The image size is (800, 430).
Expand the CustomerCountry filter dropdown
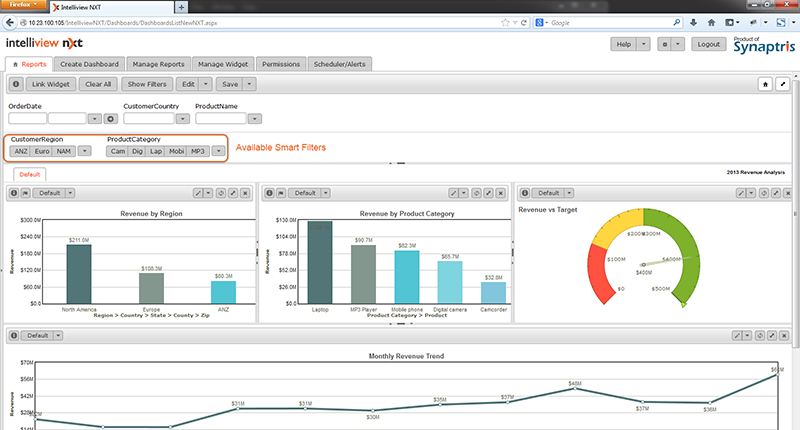181,119
